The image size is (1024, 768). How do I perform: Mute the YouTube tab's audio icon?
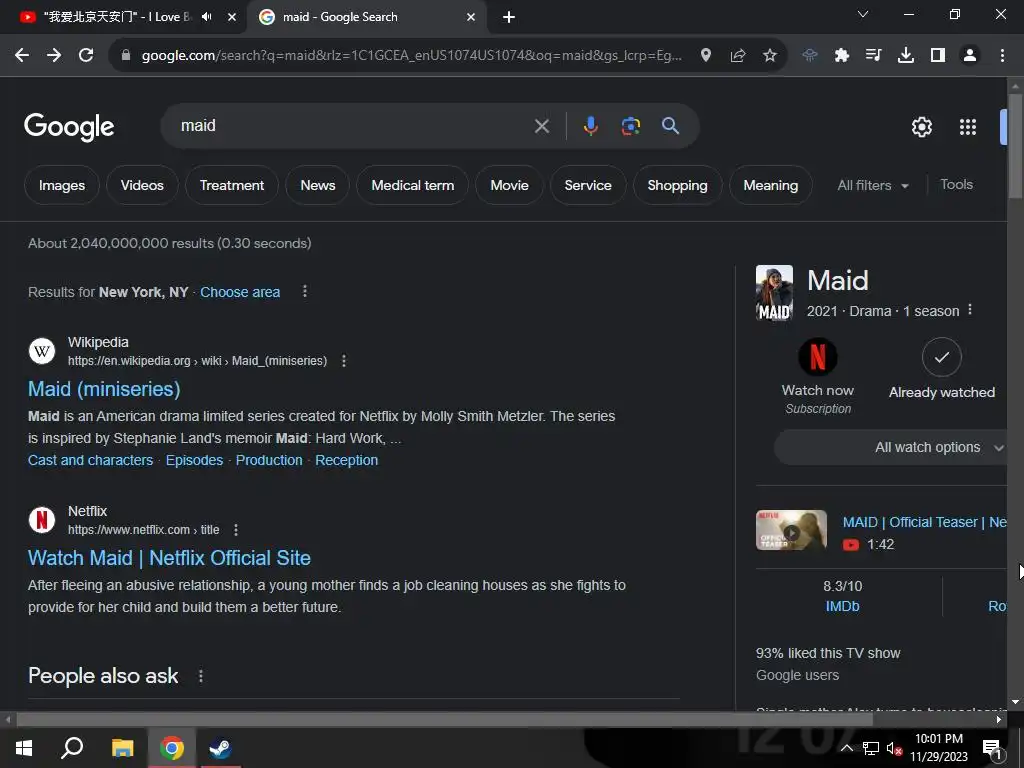coord(207,17)
